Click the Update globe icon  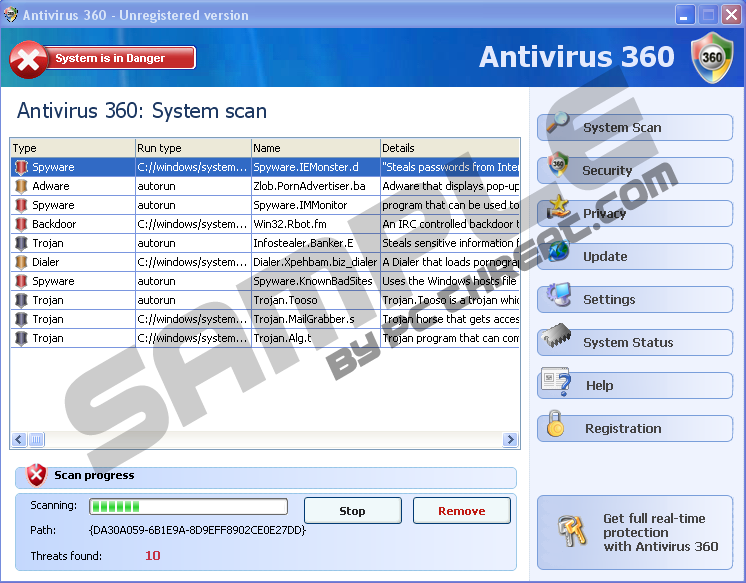[x=559, y=250]
